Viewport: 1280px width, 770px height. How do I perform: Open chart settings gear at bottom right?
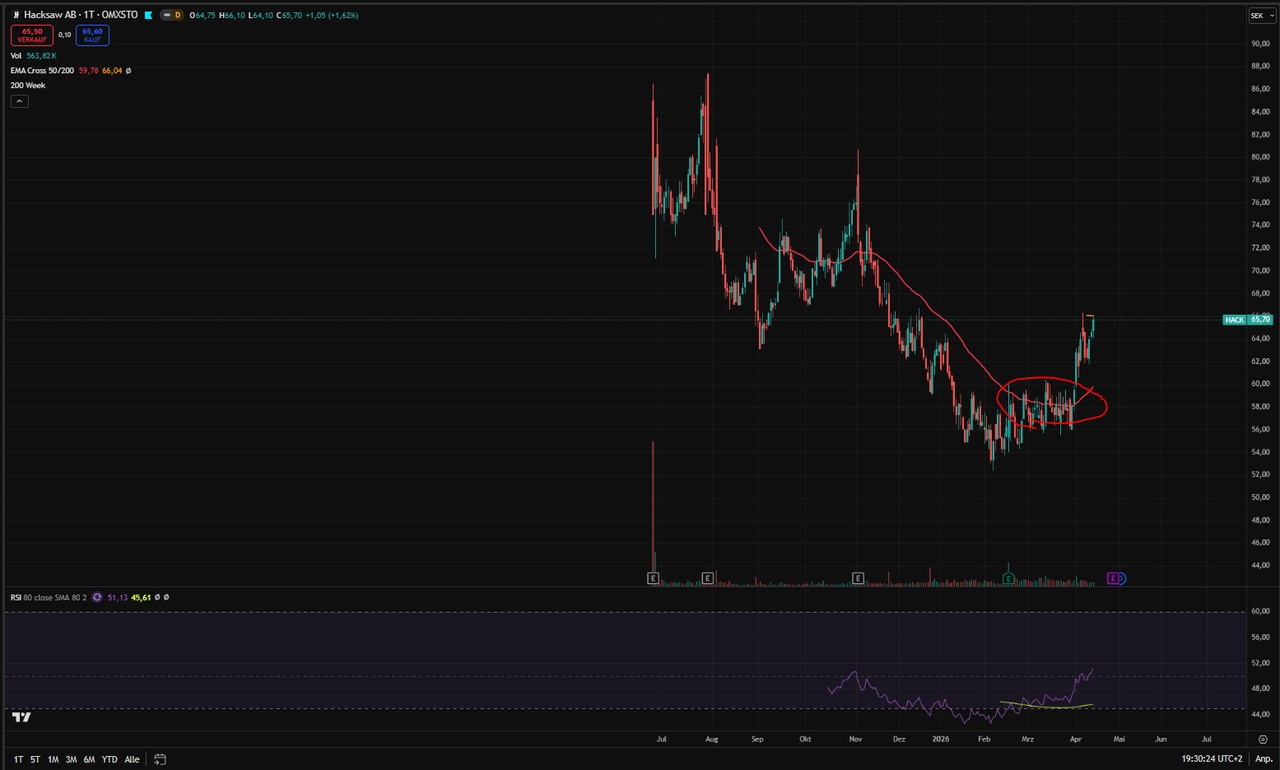[x=1263, y=739]
